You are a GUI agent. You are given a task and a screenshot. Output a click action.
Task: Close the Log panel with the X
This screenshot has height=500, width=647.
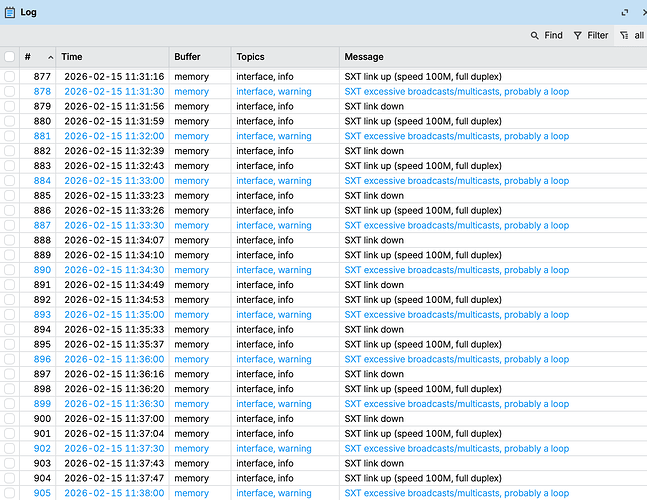click(642, 12)
